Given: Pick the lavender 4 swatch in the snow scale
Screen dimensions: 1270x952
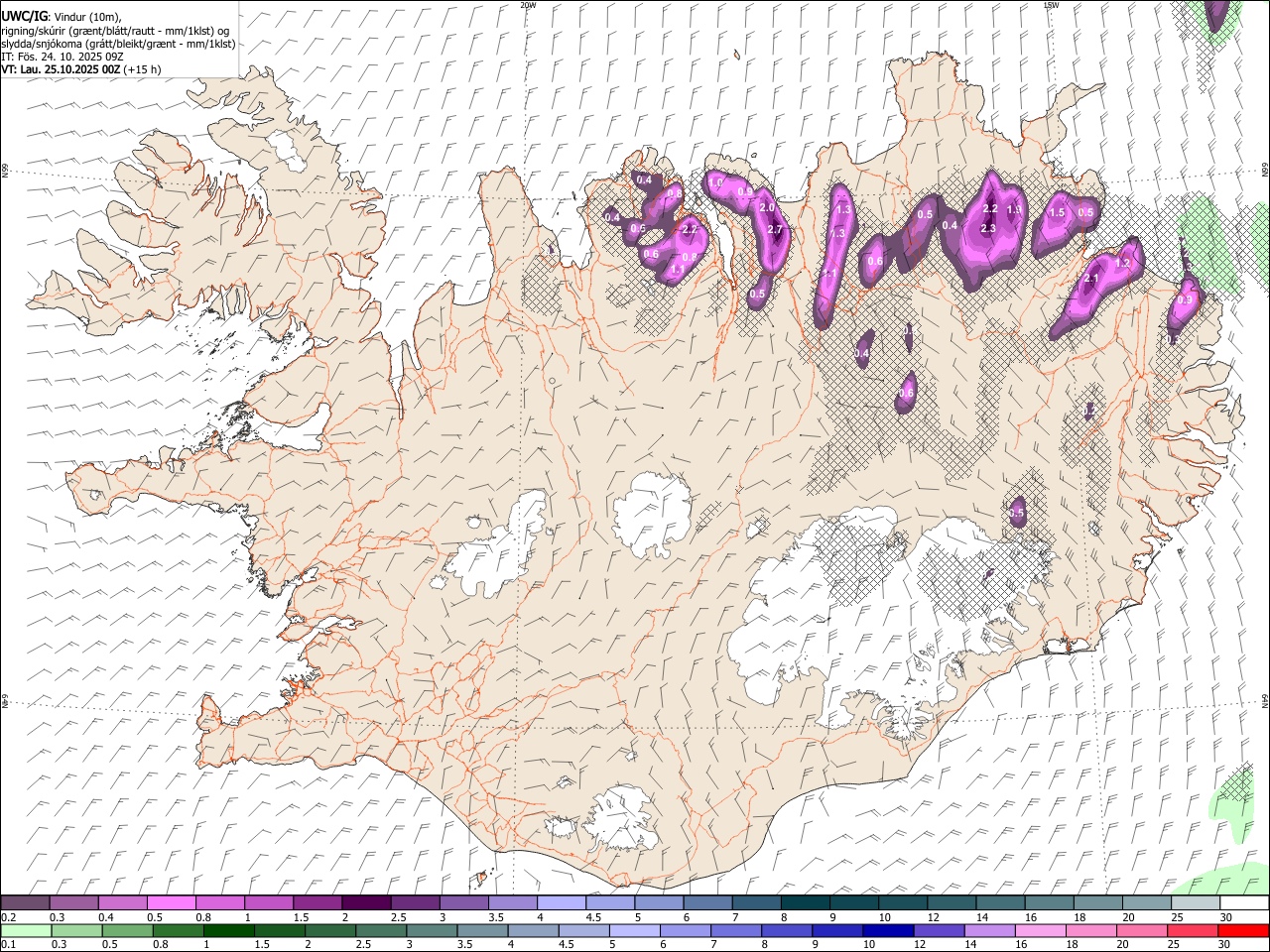Looking at the screenshot, I should click(x=562, y=903).
